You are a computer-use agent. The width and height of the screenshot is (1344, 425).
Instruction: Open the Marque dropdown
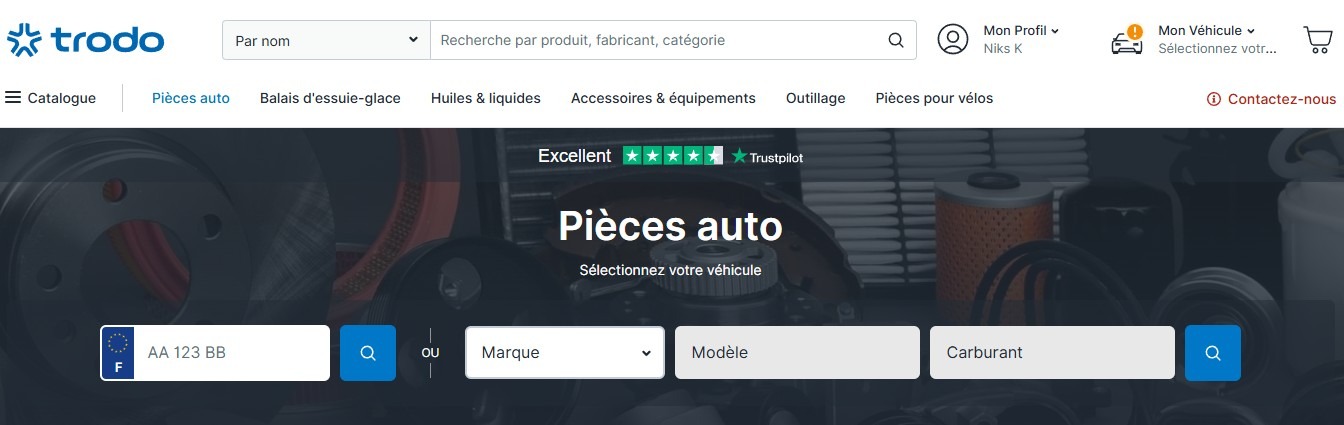[x=565, y=353]
